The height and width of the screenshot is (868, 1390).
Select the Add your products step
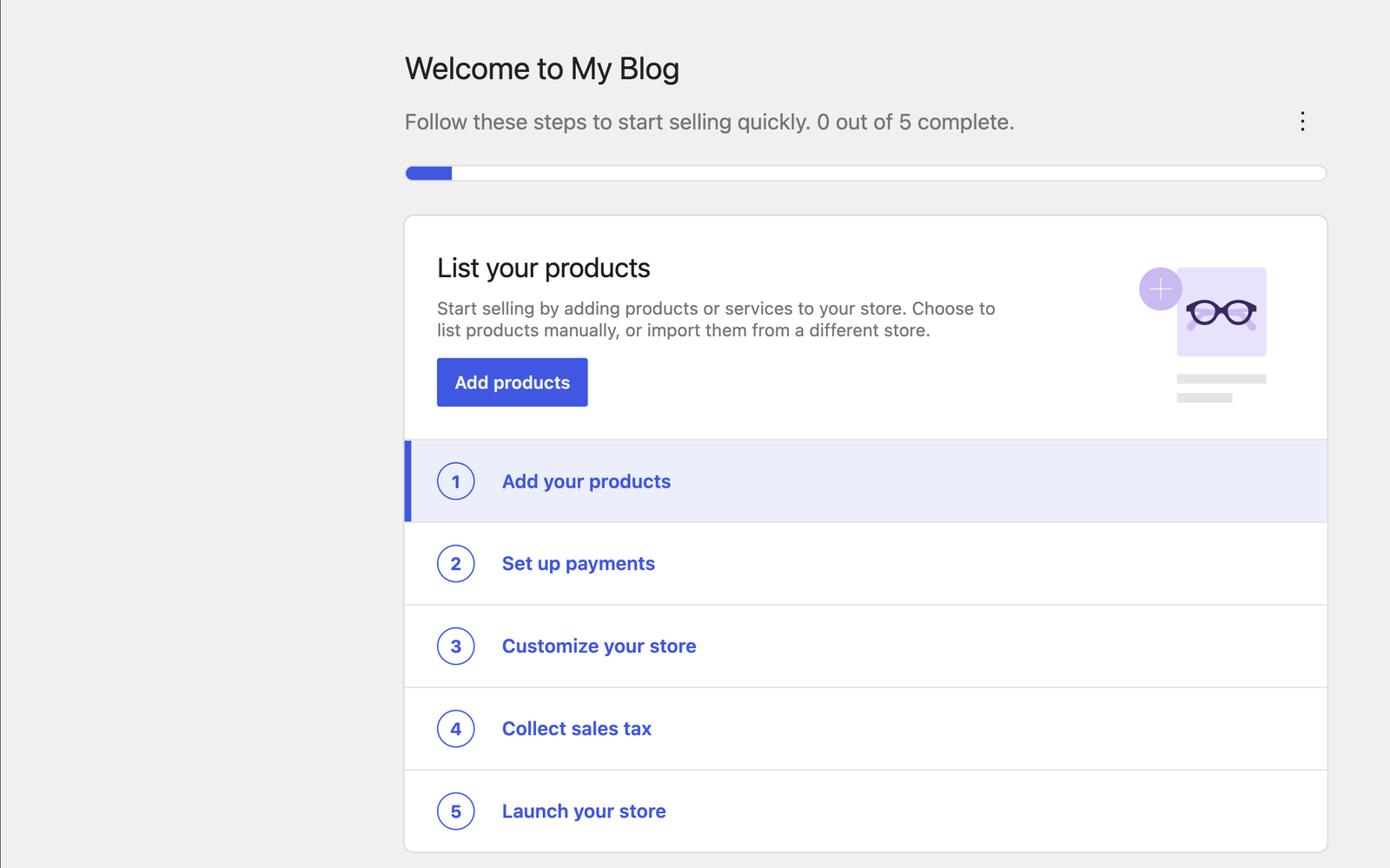(866, 481)
